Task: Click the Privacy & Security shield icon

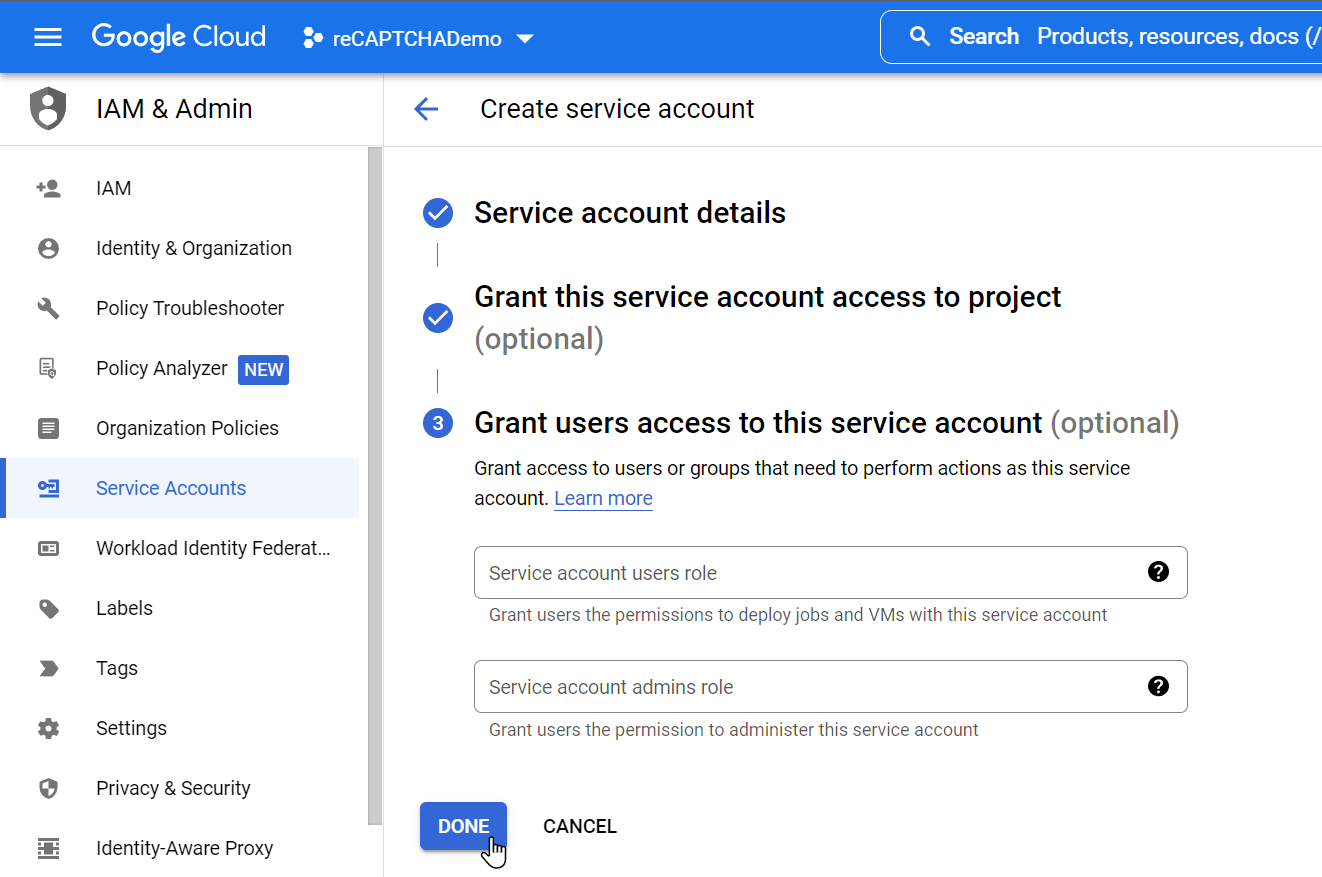Action: tap(48, 788)
